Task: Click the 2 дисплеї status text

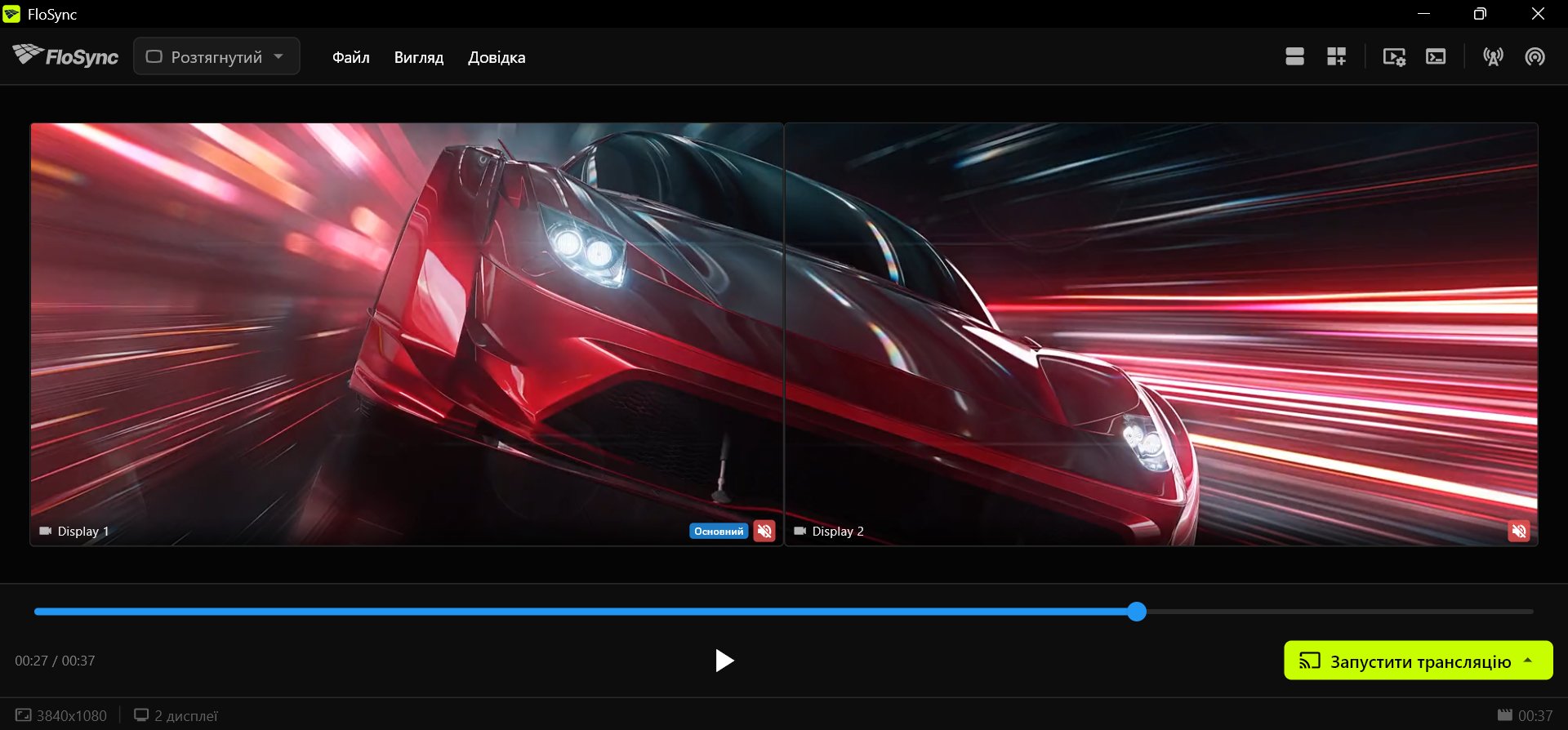Action: [x=186, y=716]
